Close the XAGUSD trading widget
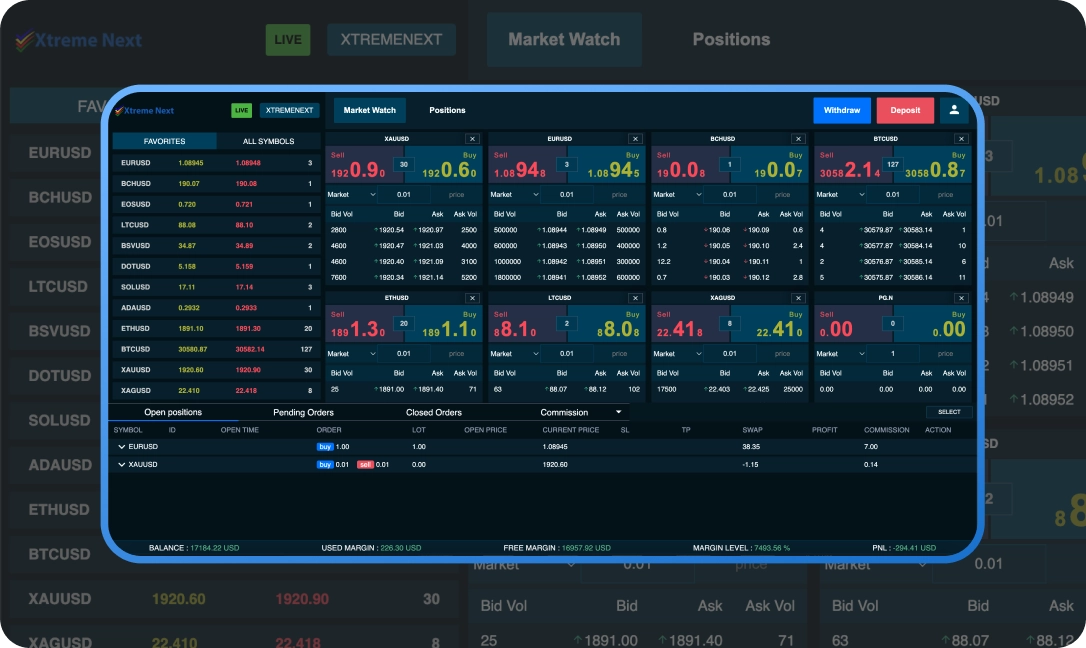Viewport: 1086px width, 648px height. tap(798, 297)
